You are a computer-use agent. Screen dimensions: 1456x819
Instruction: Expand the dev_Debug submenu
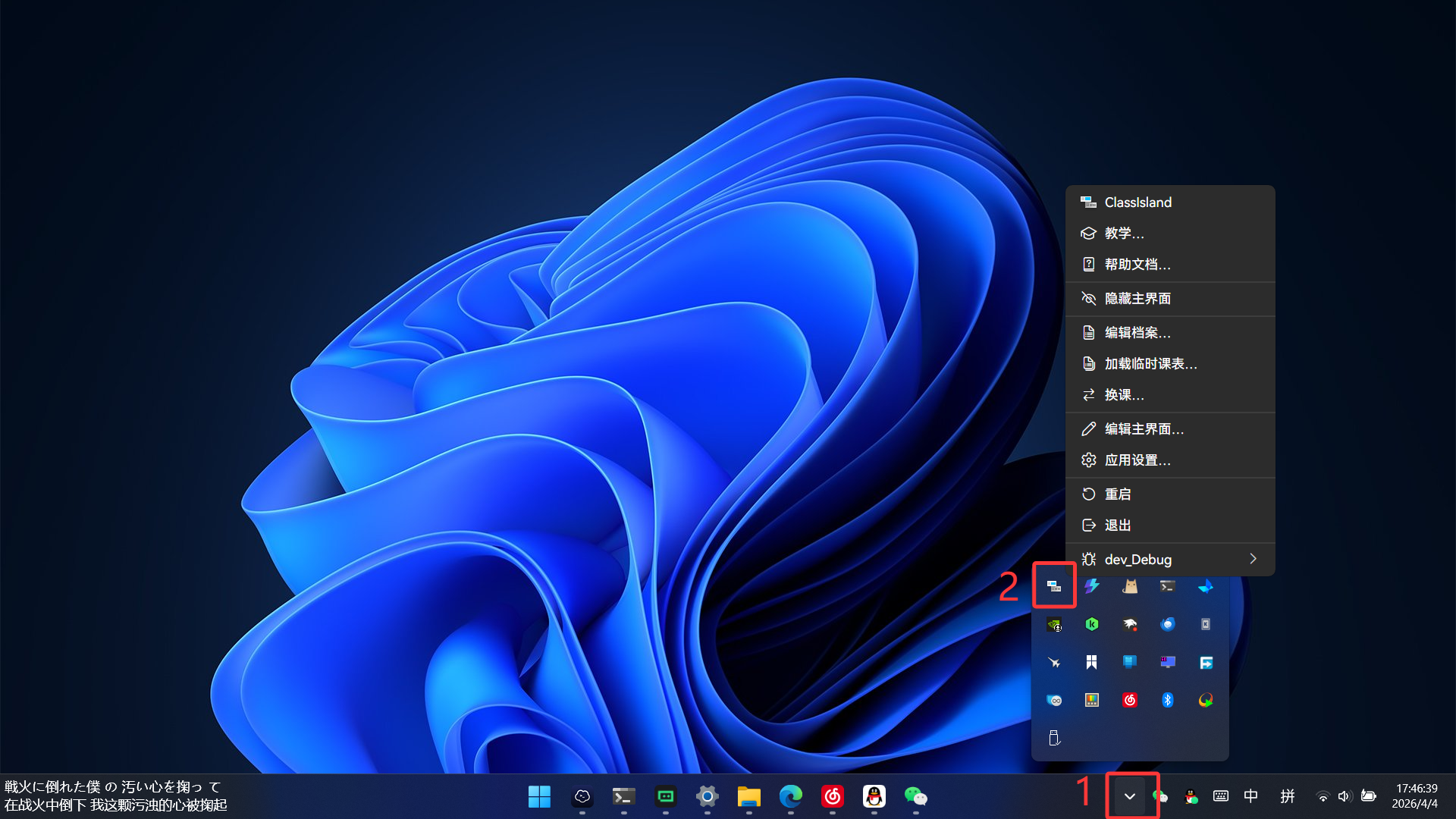click(1169, 560)
